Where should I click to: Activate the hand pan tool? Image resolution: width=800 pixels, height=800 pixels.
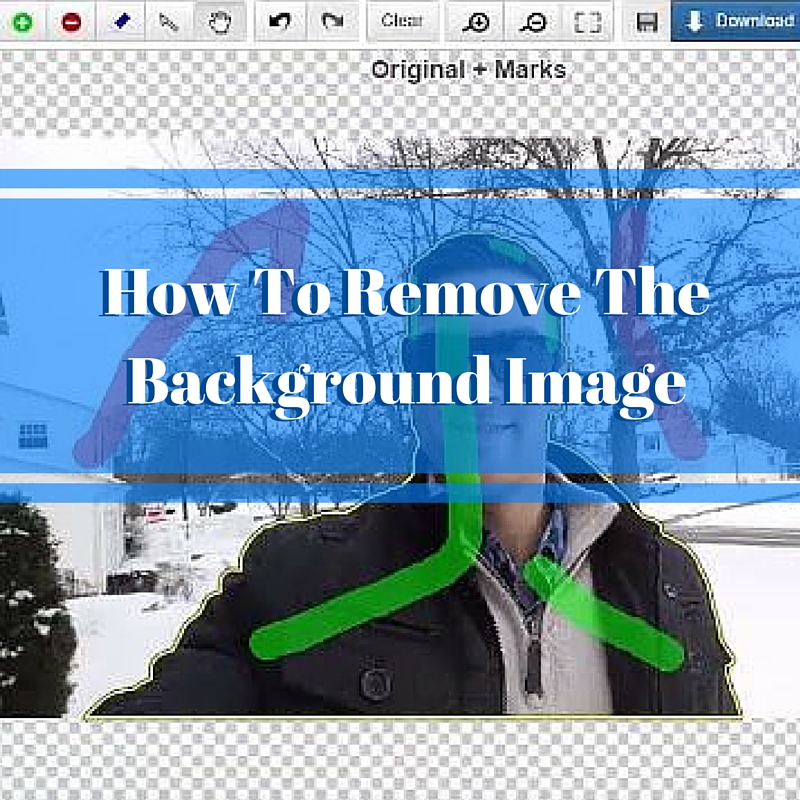(x=220, y=21)
